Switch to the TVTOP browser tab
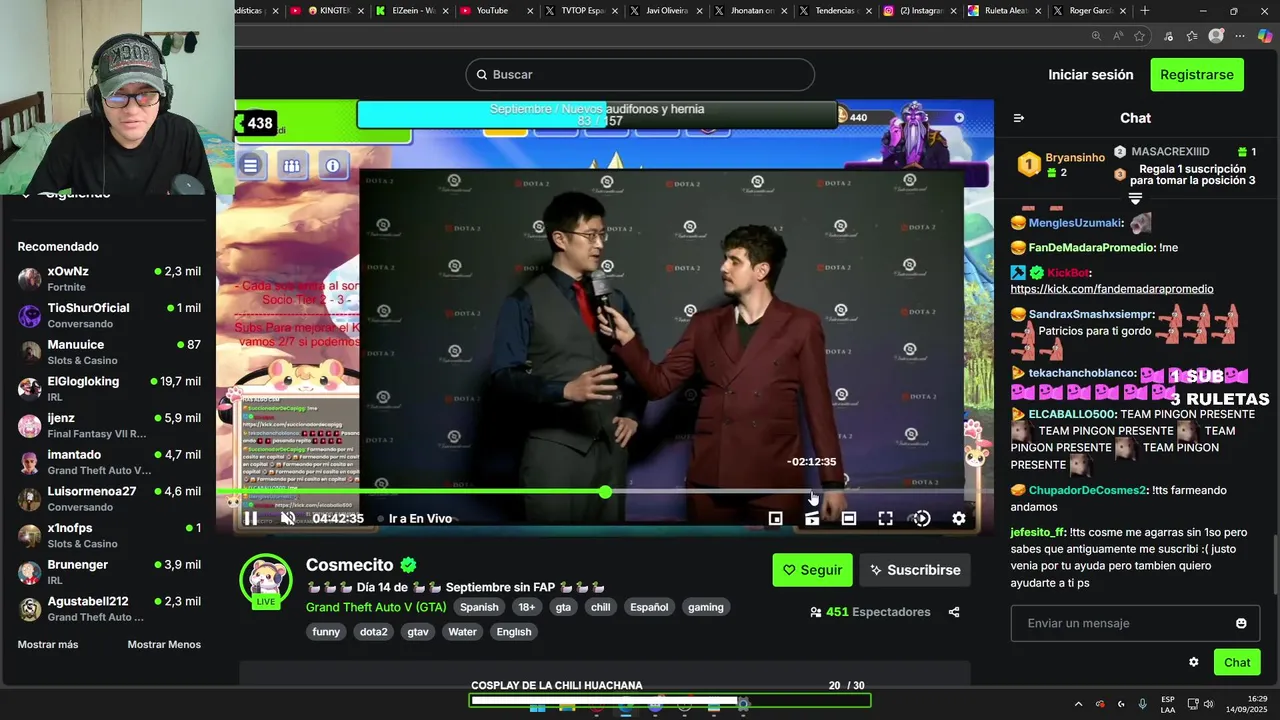The width and height of the screenshot is (1280, 720). pos(580,11)
